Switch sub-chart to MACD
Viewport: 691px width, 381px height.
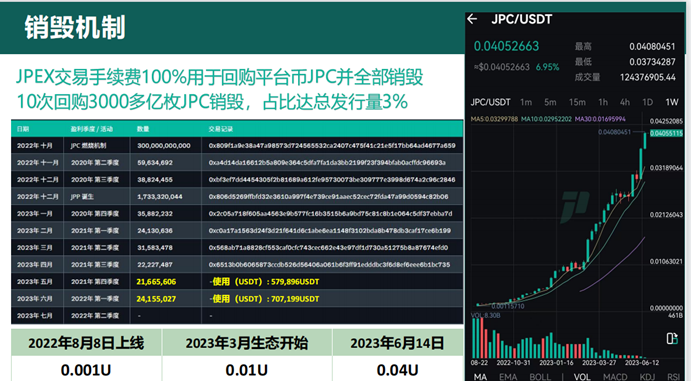tap(615, 377)
